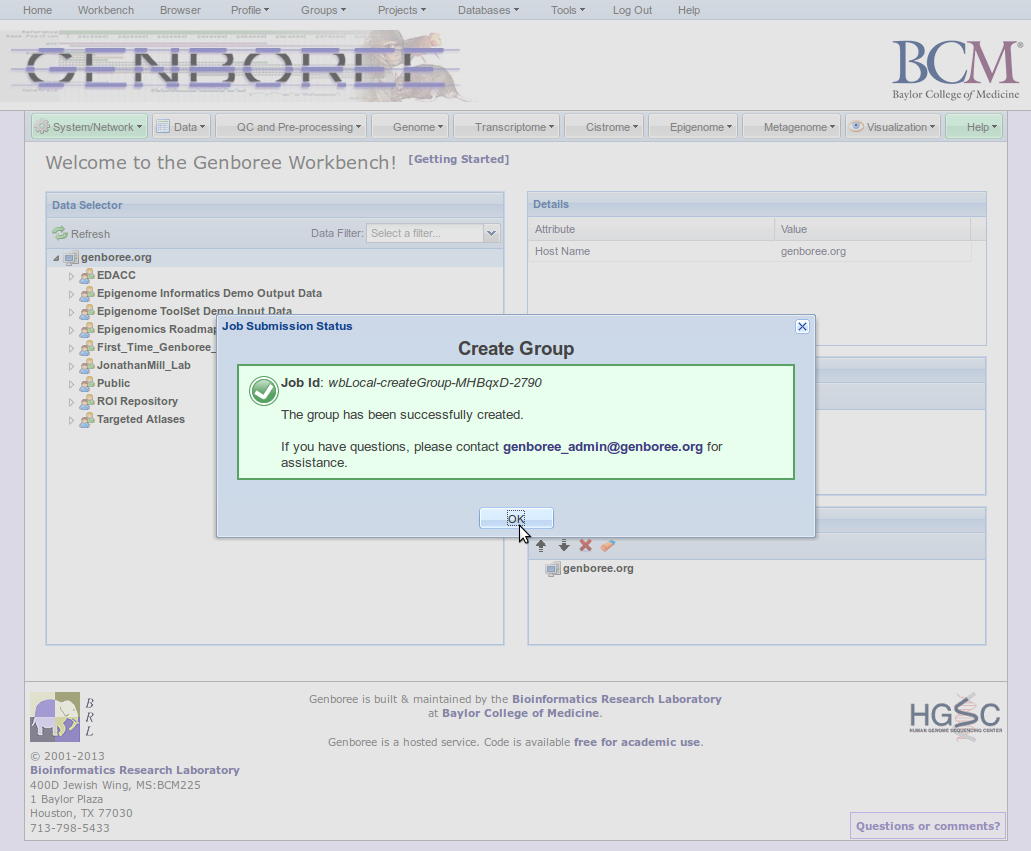Collapse the genboree.org tree root

pyautogui.click(x=57, y=258)
